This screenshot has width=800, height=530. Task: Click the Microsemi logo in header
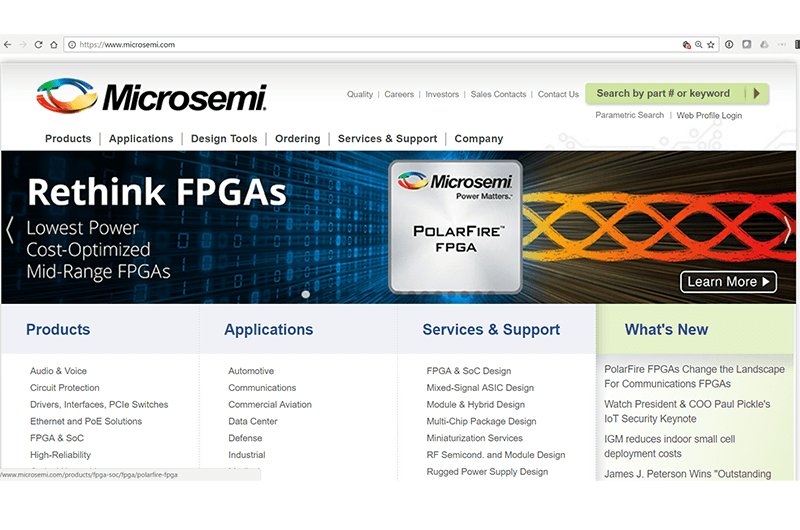pos(152,96)
